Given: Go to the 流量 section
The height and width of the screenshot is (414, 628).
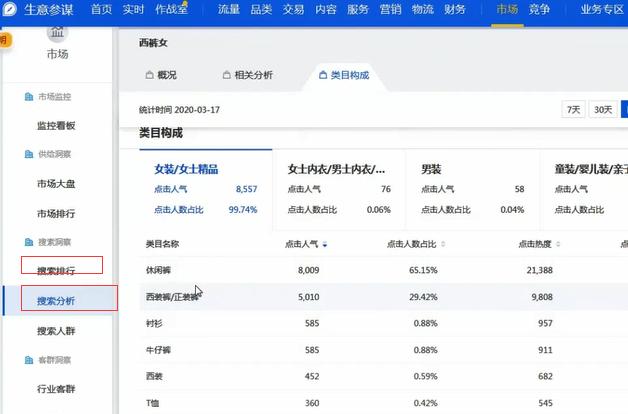Looking at the screenshot, I should [229, 9].
